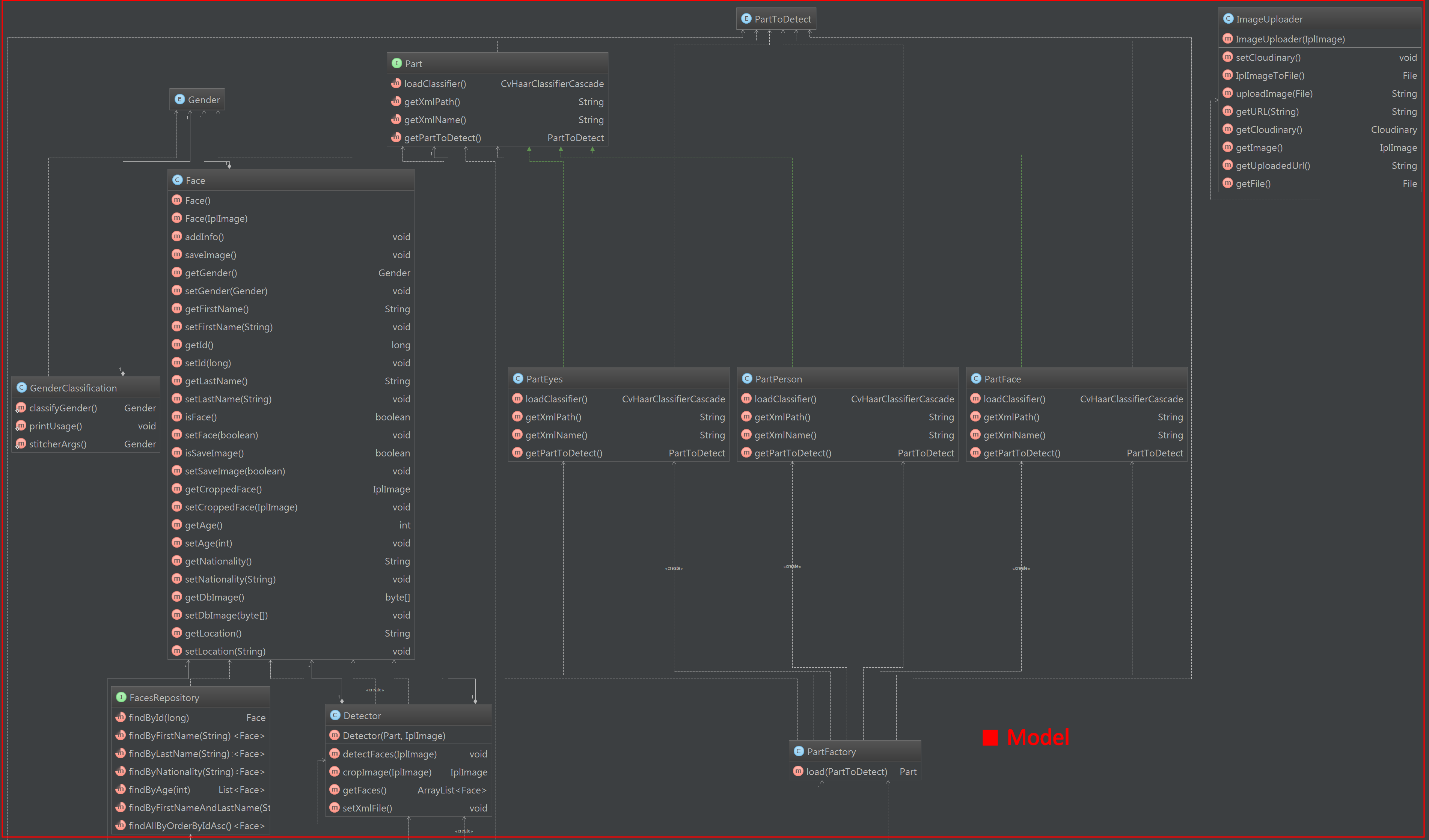Image resolution: width=1429 pixels, height=840 pixels.
Task: Click the Part interface icon
Action: [397, 63]
